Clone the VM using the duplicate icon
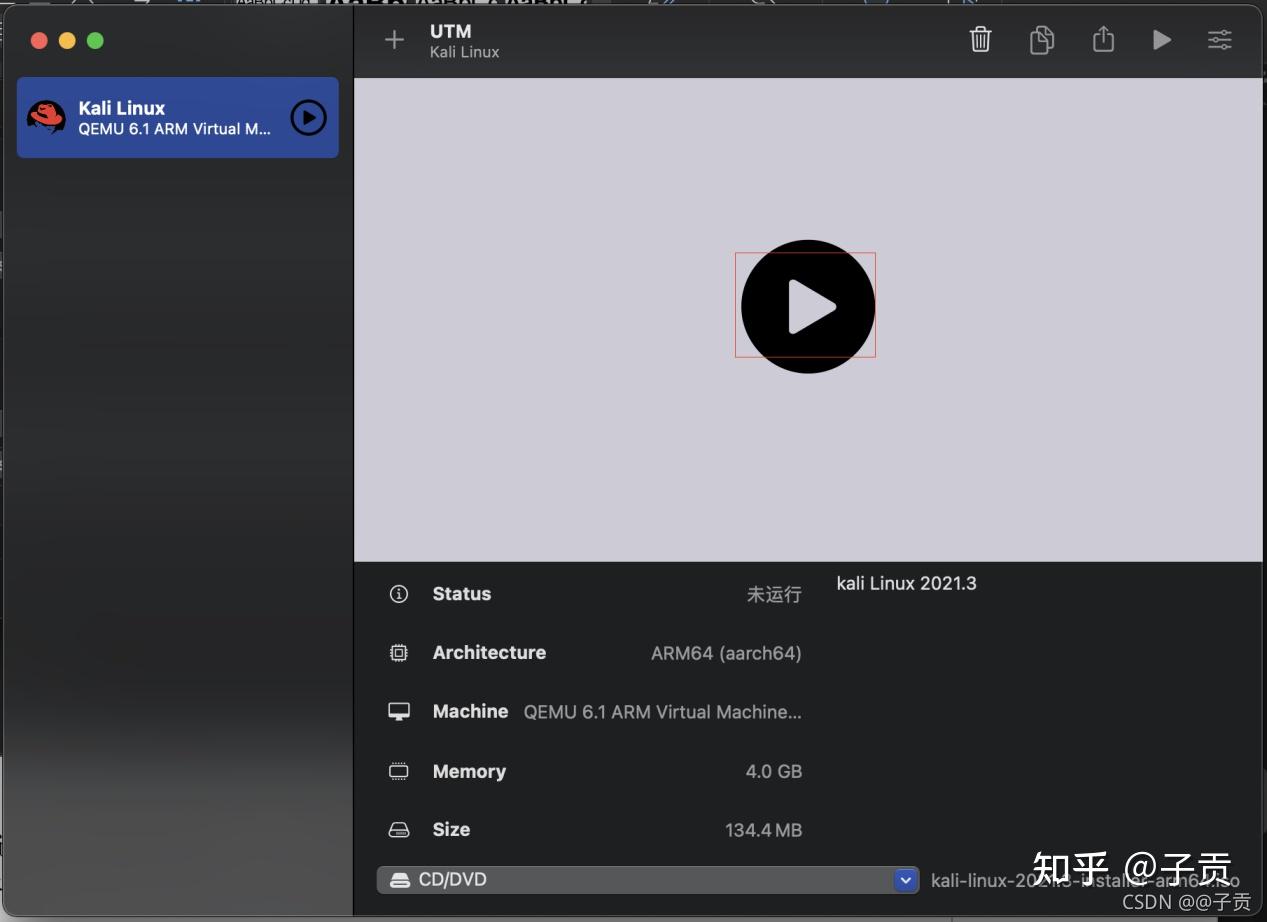The width and height of the screenshot is (1267, 922). pyautogui.click(x=1042, y=40)
